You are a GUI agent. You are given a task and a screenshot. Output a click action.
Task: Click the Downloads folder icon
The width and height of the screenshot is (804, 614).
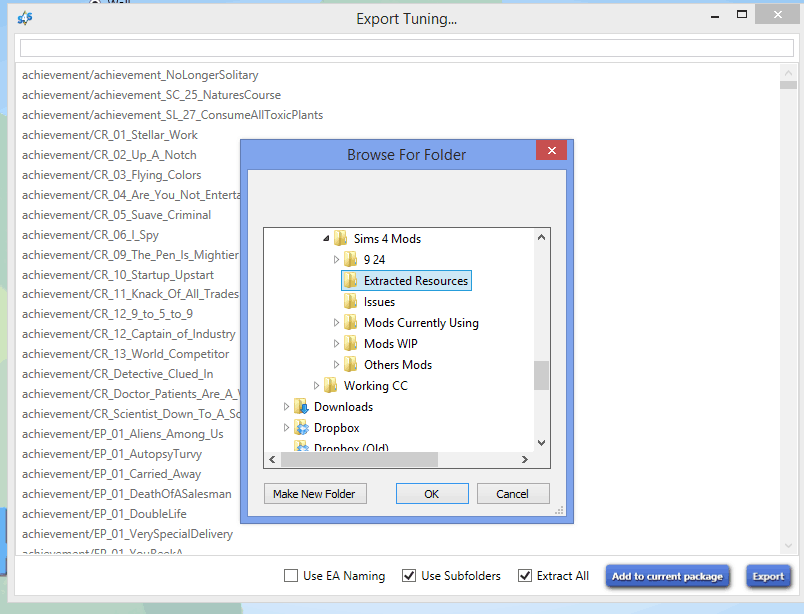(301, 407)
